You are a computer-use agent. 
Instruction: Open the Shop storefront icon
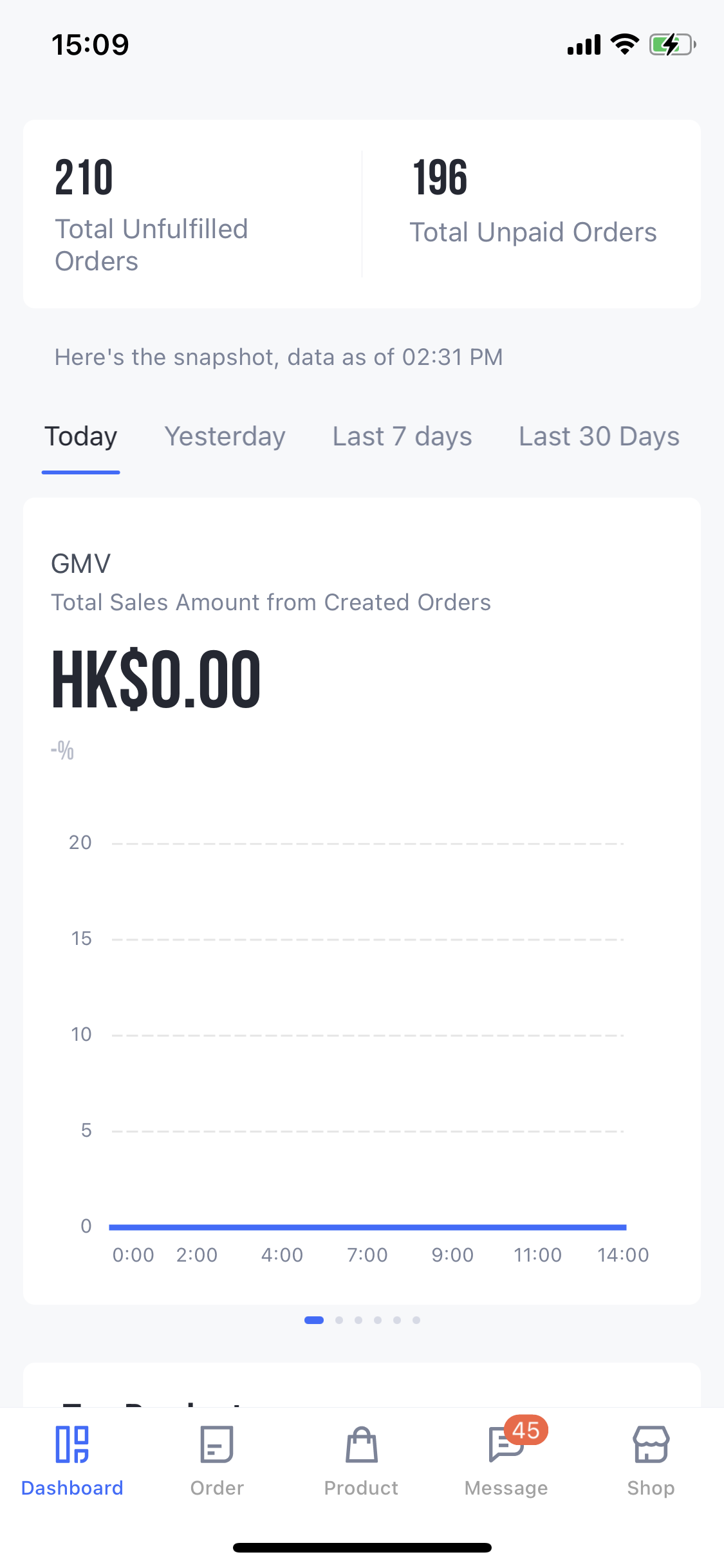coord(651,1444)
